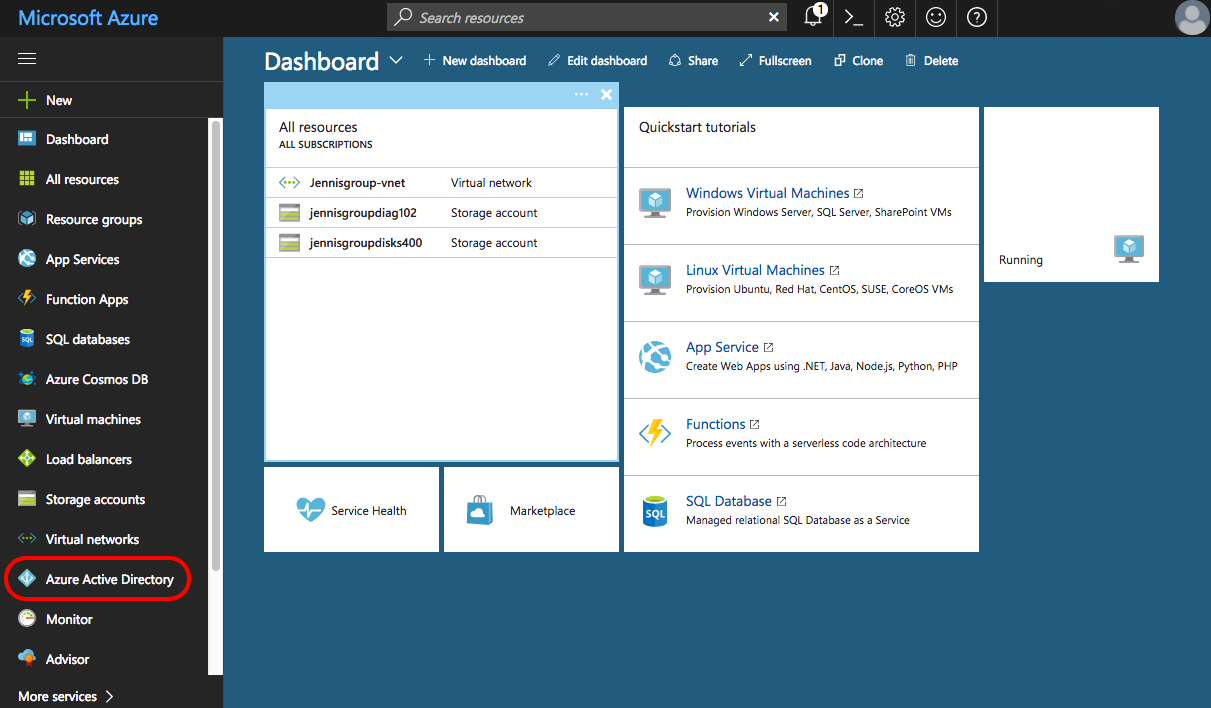Collapse the sidebar with the hamburger icon
The image size is (1211, 708).
pos(27,59)
